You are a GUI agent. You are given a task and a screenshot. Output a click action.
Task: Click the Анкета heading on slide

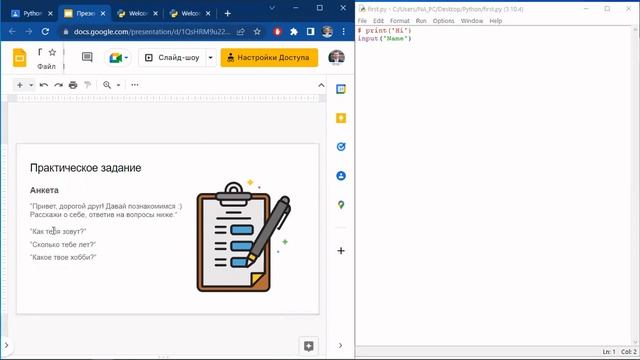[x=44, y=190]
